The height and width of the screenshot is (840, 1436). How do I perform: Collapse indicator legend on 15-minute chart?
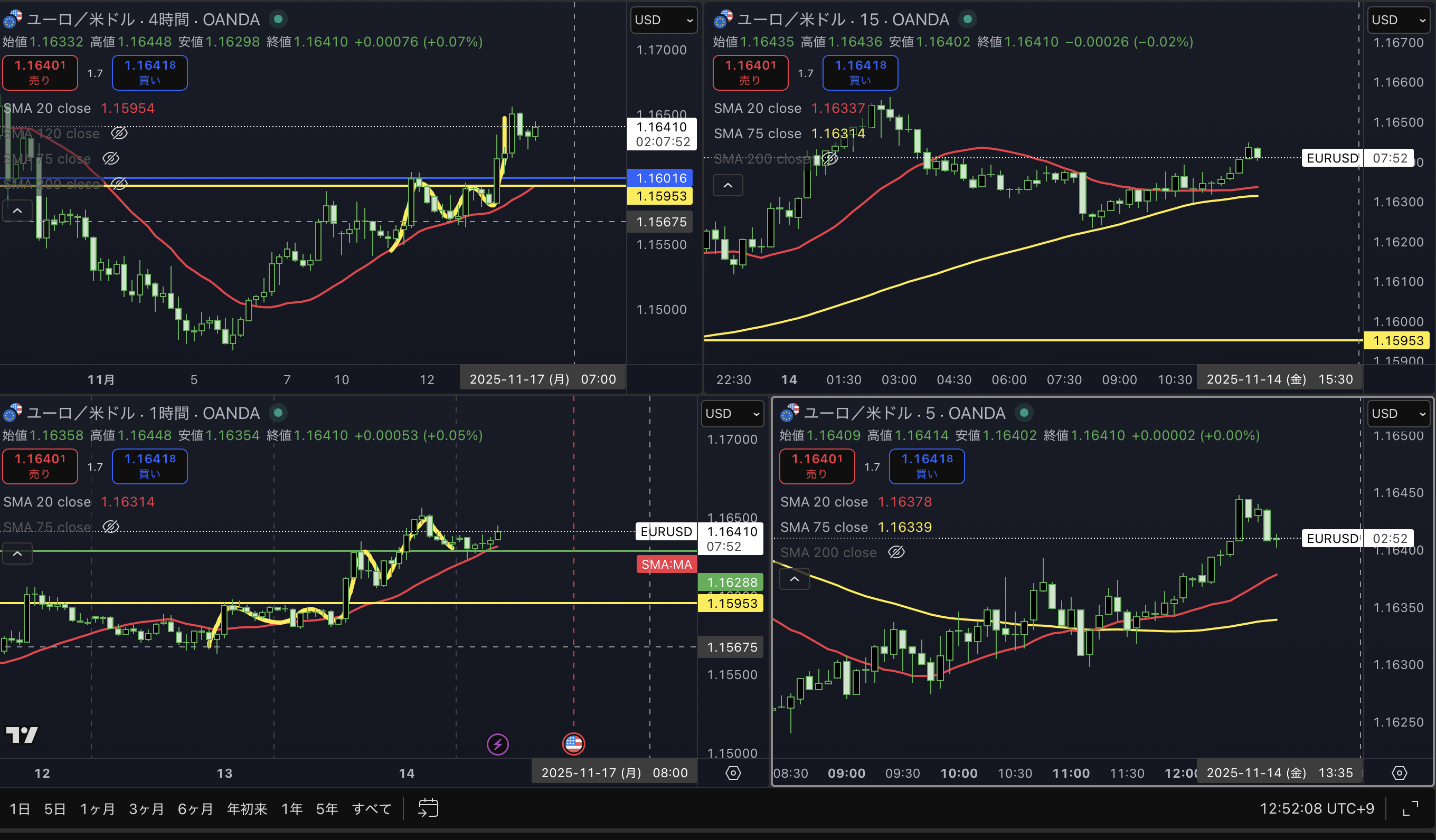coord(728,185)
